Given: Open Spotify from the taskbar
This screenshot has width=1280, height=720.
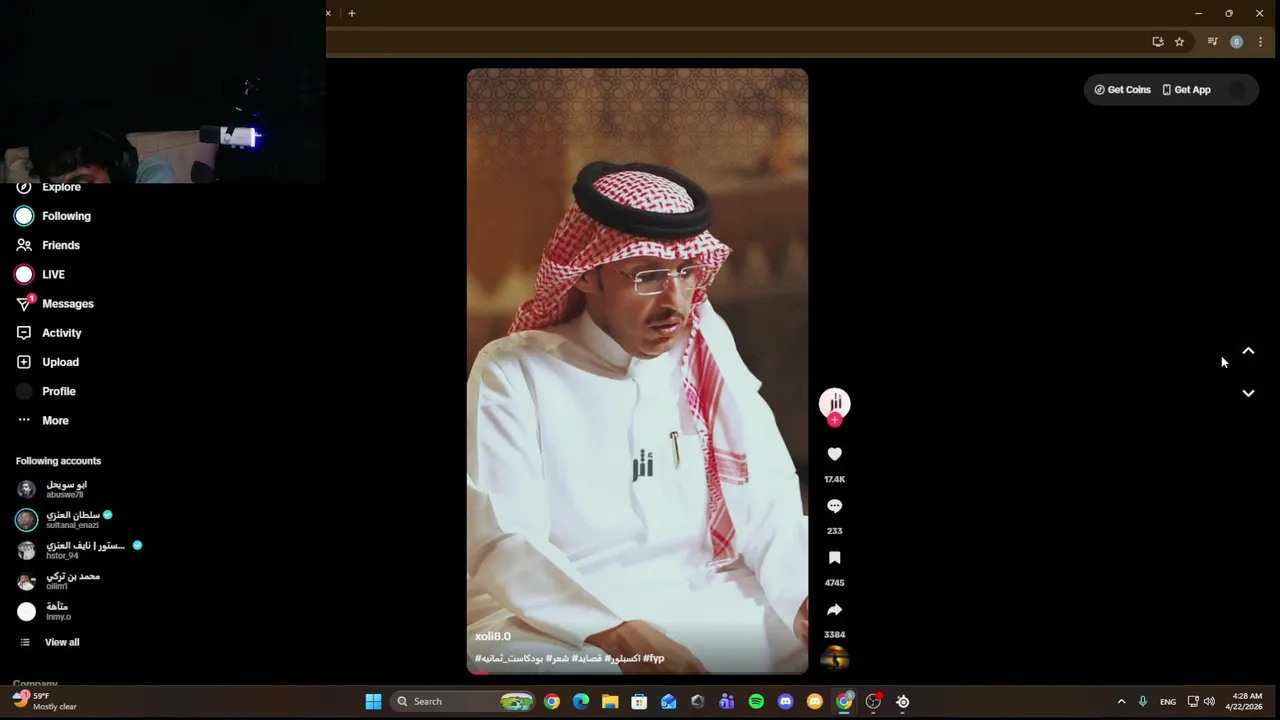Looking at the screenshot, I should pyautogui.click(x=756, y=702).
